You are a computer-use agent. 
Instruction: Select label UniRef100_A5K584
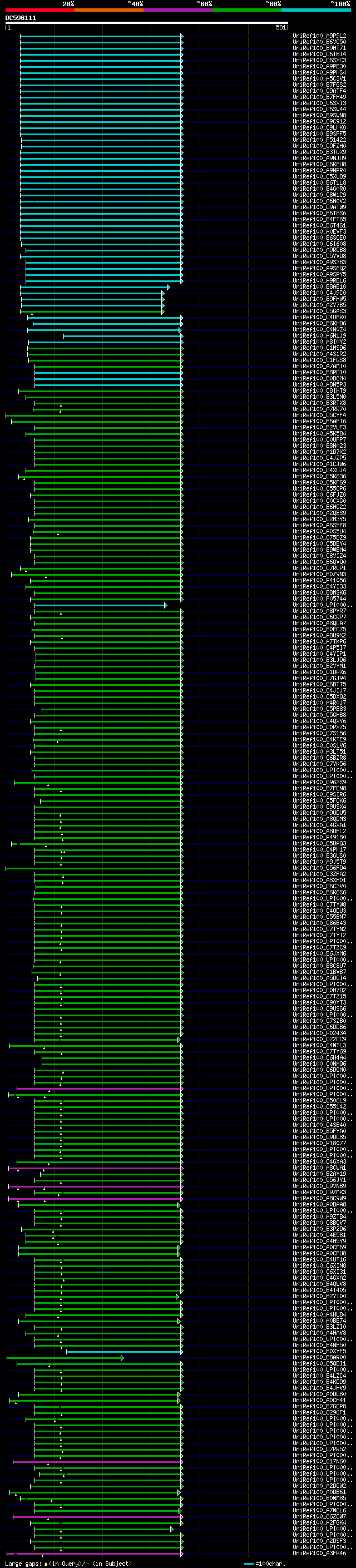[319, 433]
